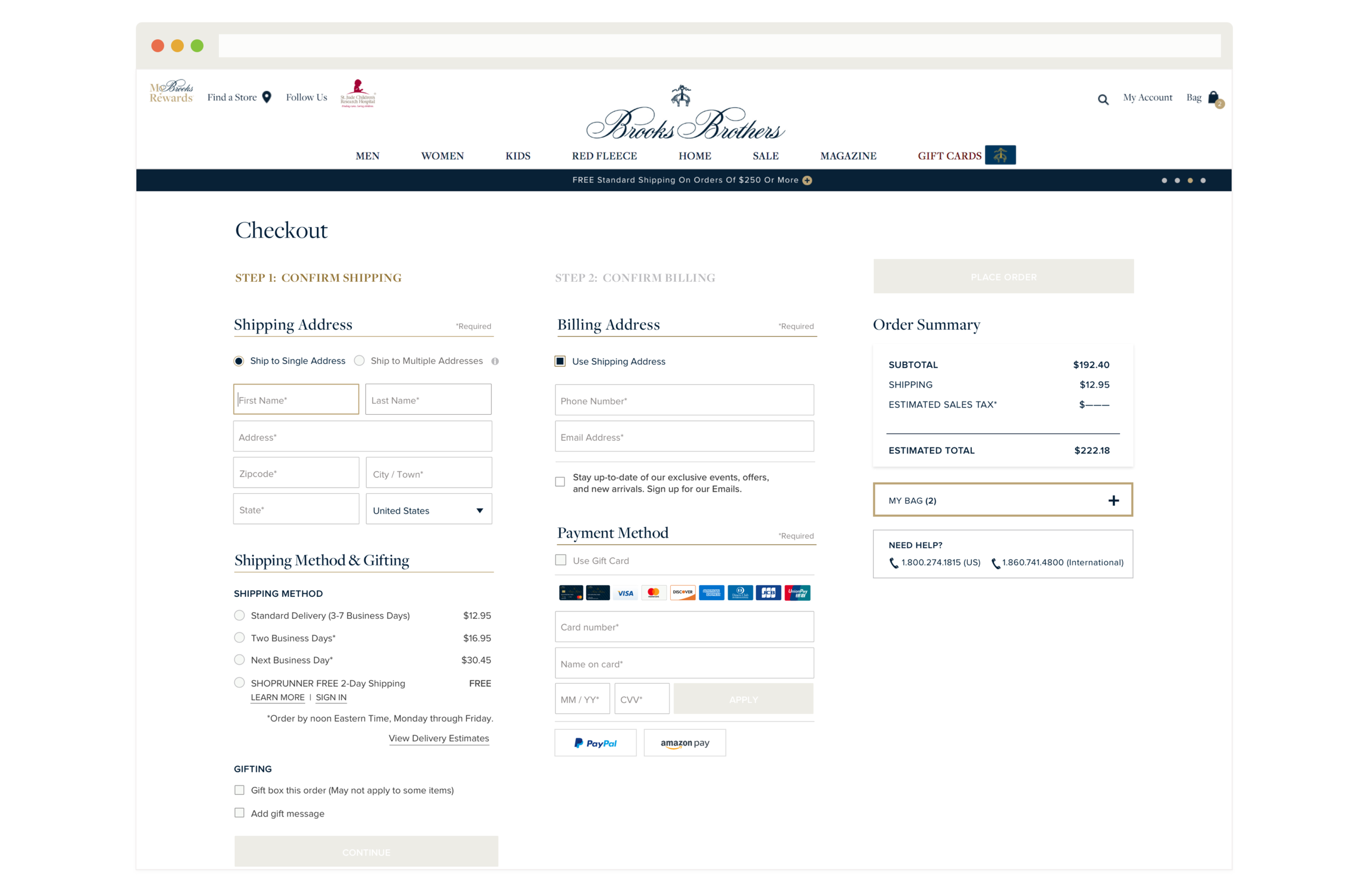Open the United States country dropdown
Viewport: 1368px width, 896px height.
tap(429, 510)
